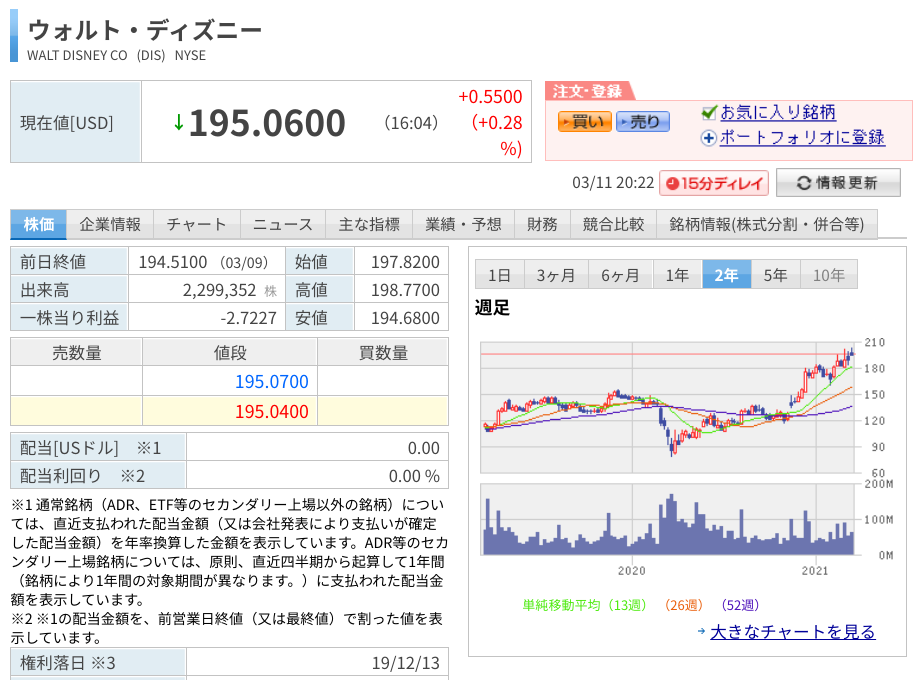Click the (52週) moving average legend
The height and width of the screenshot is (680, 921).
click(740, 605)
